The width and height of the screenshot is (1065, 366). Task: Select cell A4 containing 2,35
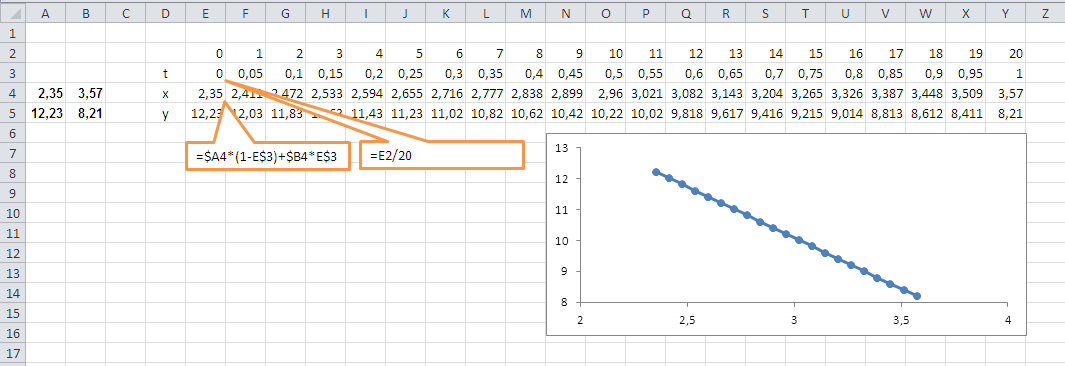pyautogui.click(x=46, y=93)
